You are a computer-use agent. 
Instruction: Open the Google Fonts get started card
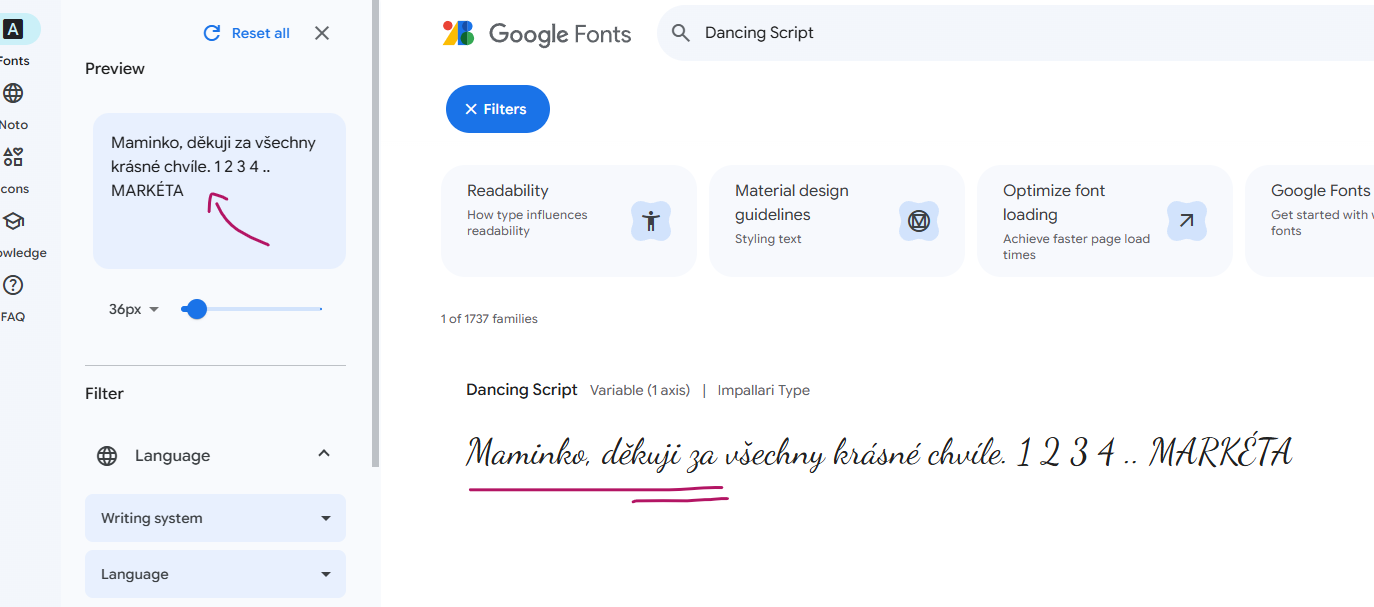(1310, 221)
